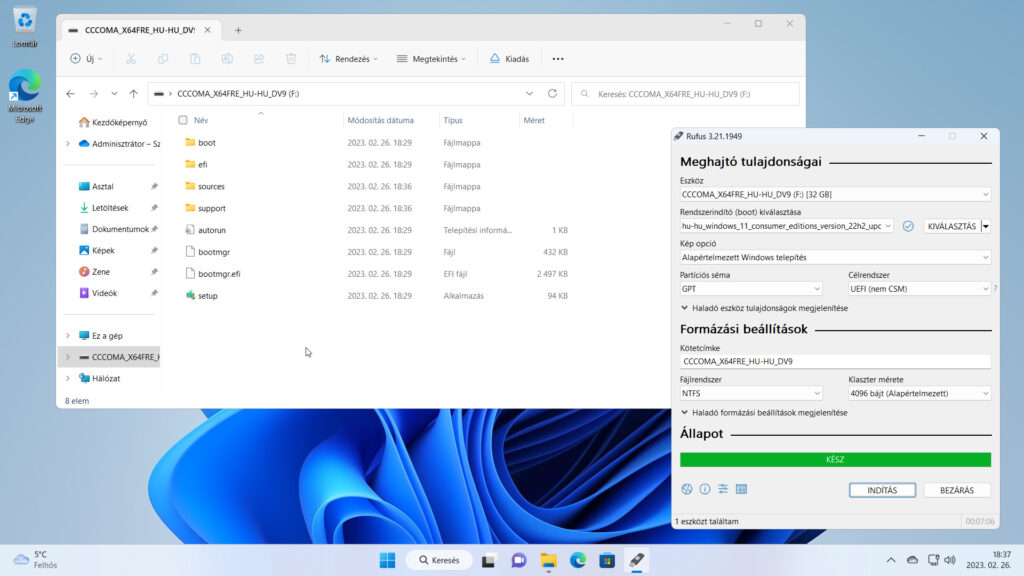The image size is (1024, 576).
Task: Sort by Módosítás dátuma column header
Action: [381, 120]
